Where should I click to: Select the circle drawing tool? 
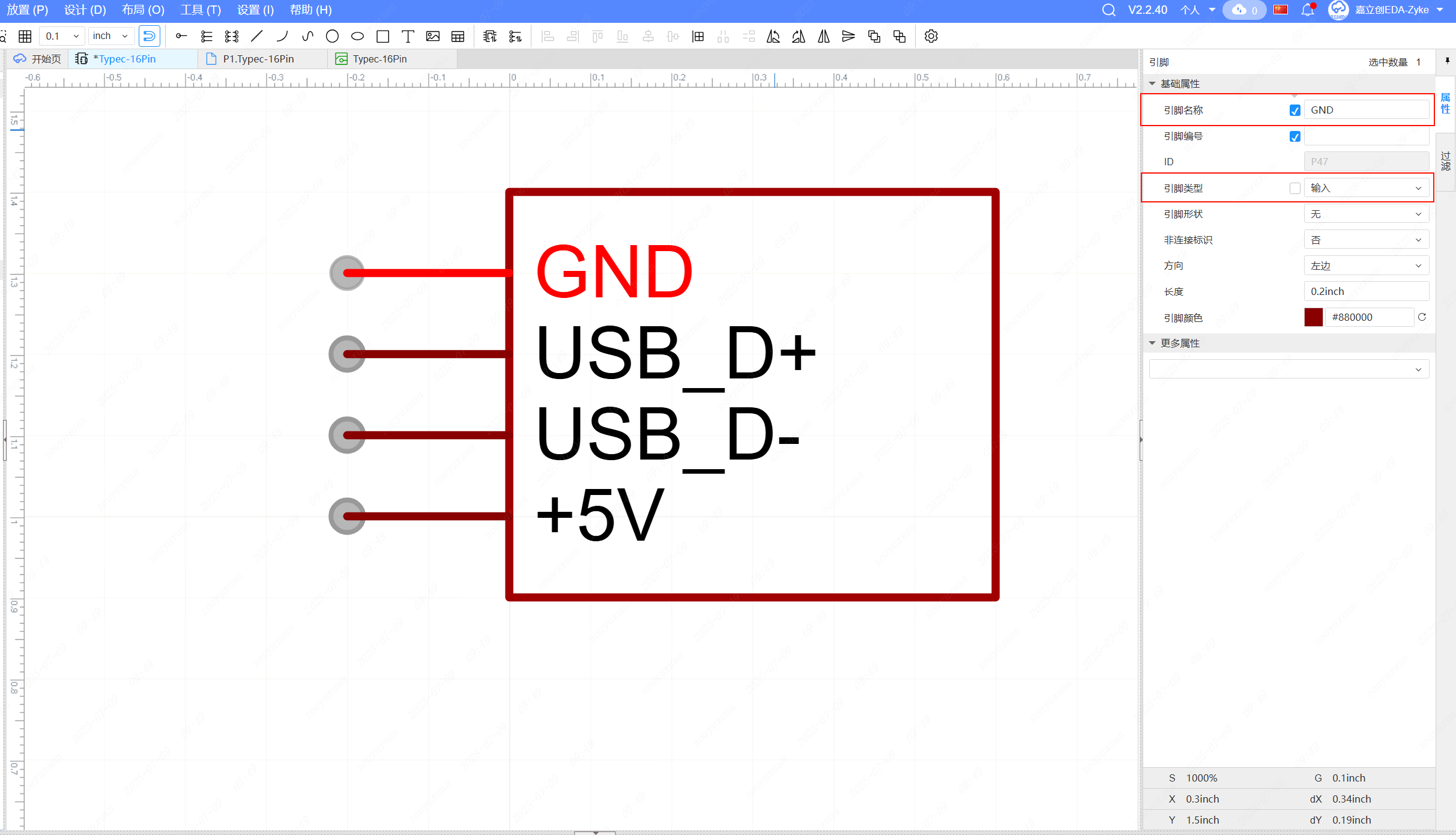point(332,37)
